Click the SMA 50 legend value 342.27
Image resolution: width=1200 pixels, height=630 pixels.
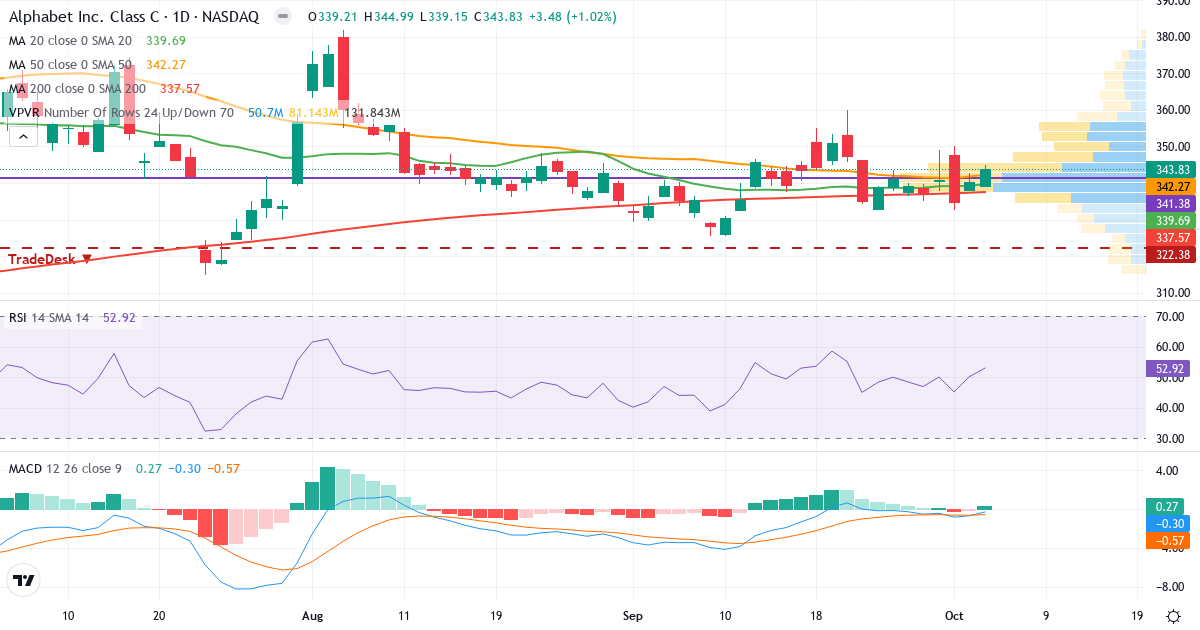click(x=166, y=65)
